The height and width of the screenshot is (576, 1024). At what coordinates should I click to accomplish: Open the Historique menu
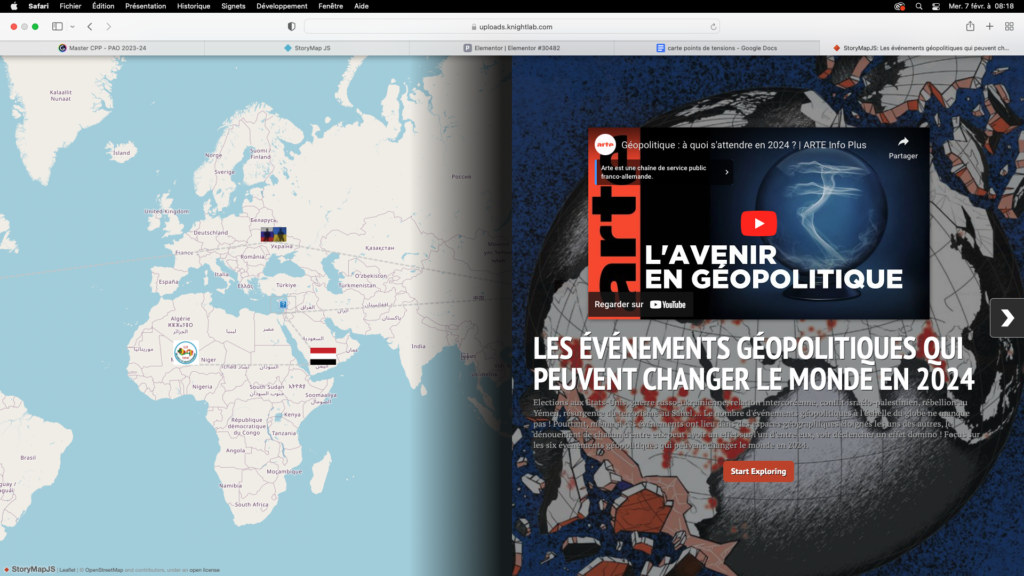[193, 6]
